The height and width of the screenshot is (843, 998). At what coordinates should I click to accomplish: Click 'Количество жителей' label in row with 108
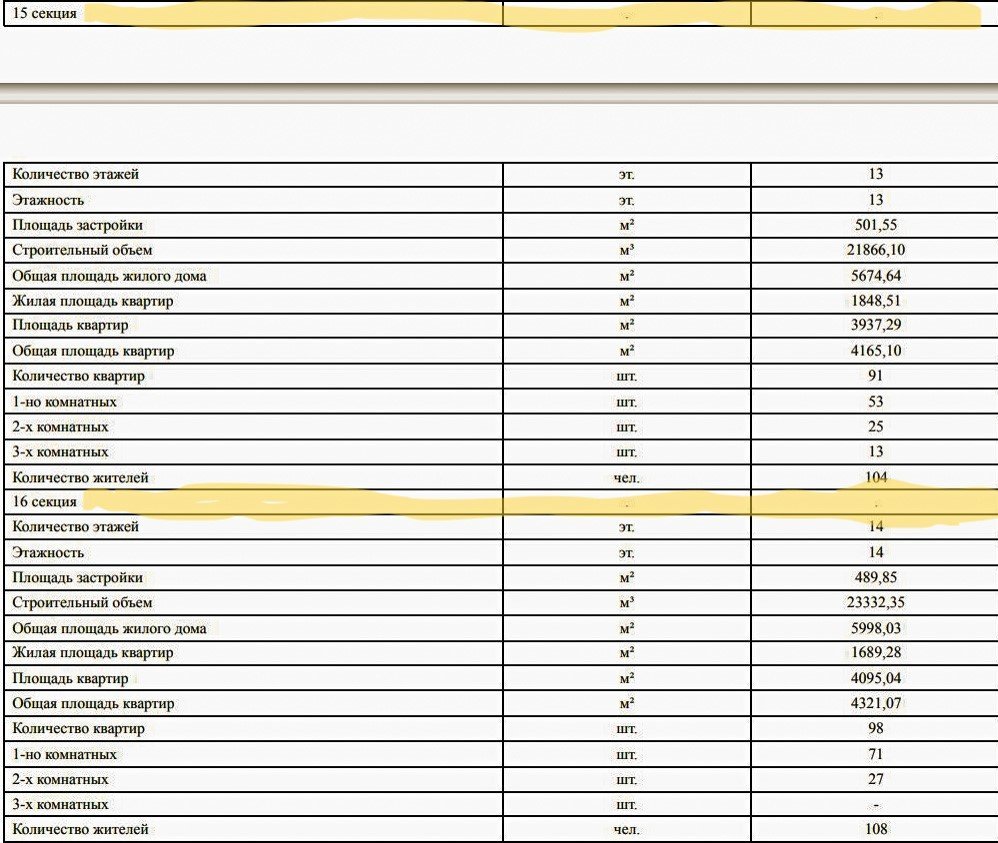[80, 830]
